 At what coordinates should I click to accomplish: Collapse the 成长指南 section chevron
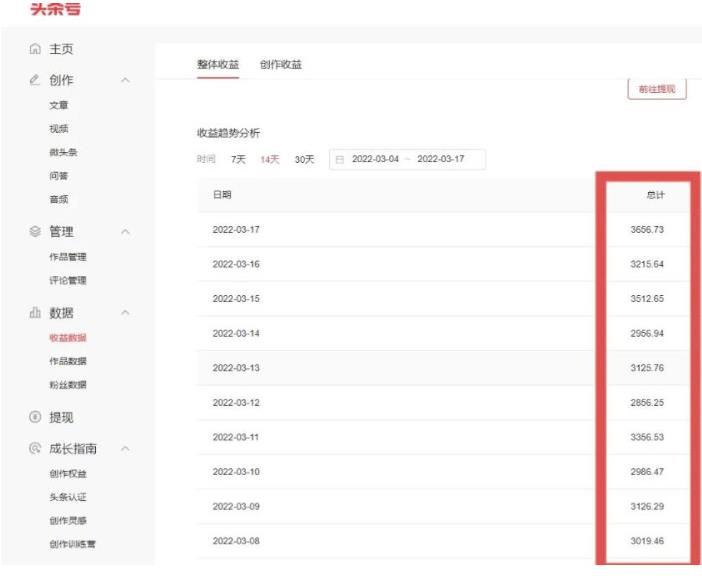tap(126, 448)
